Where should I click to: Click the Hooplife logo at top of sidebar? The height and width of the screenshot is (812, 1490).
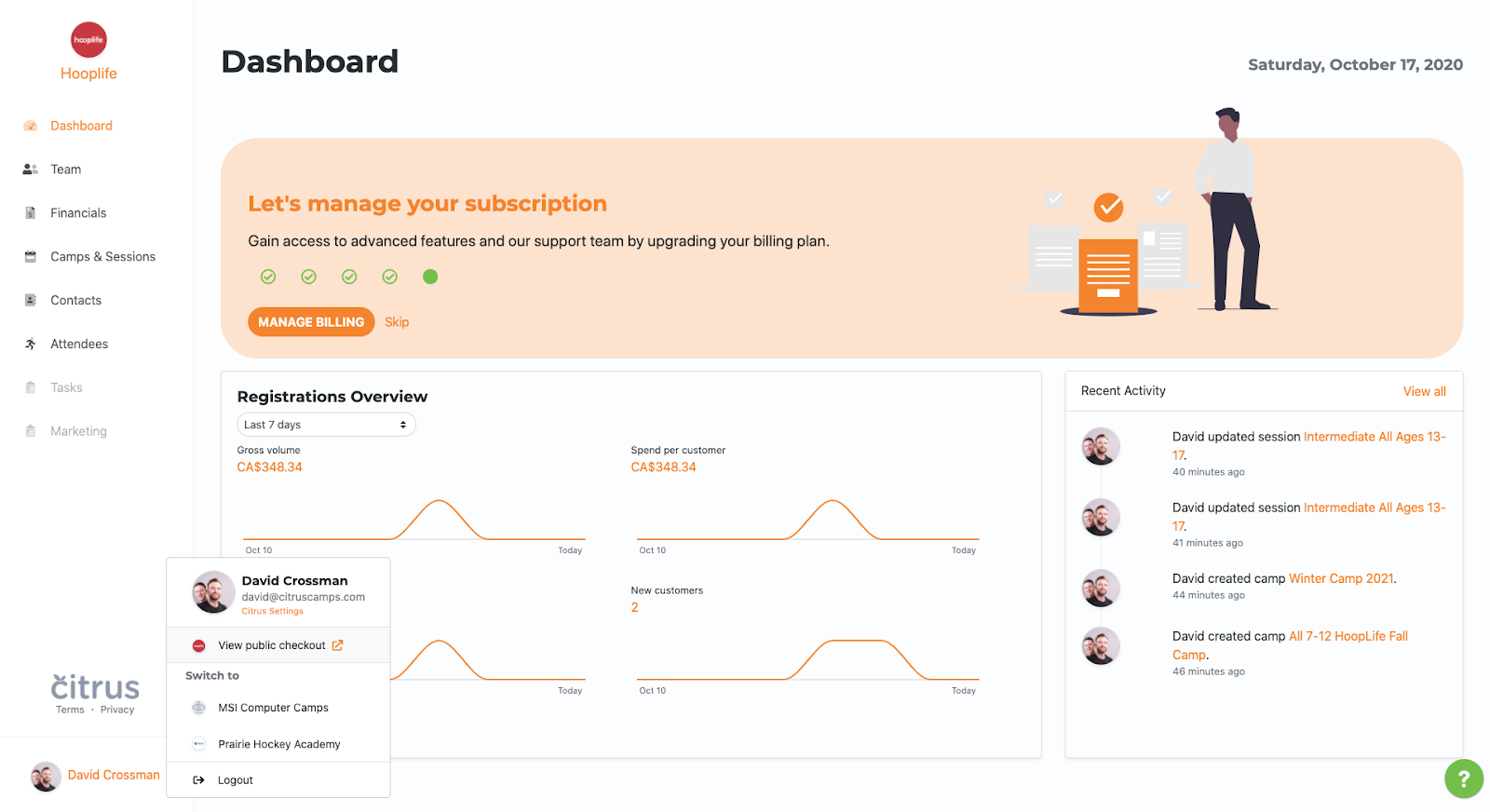coord(88,40)
